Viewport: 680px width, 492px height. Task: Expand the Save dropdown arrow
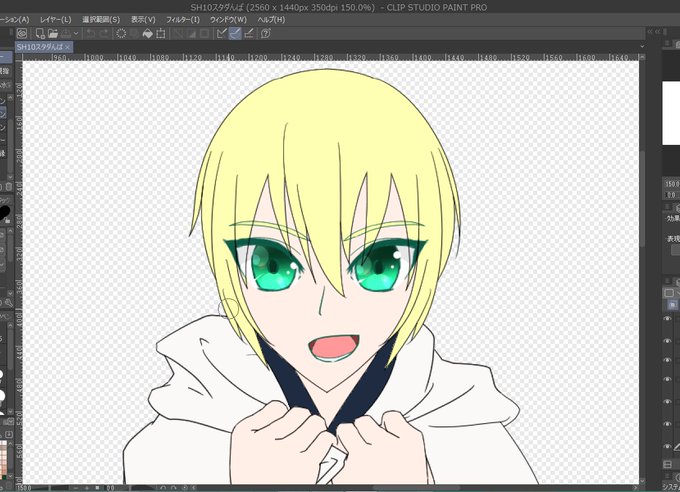[x=76, y=33]
